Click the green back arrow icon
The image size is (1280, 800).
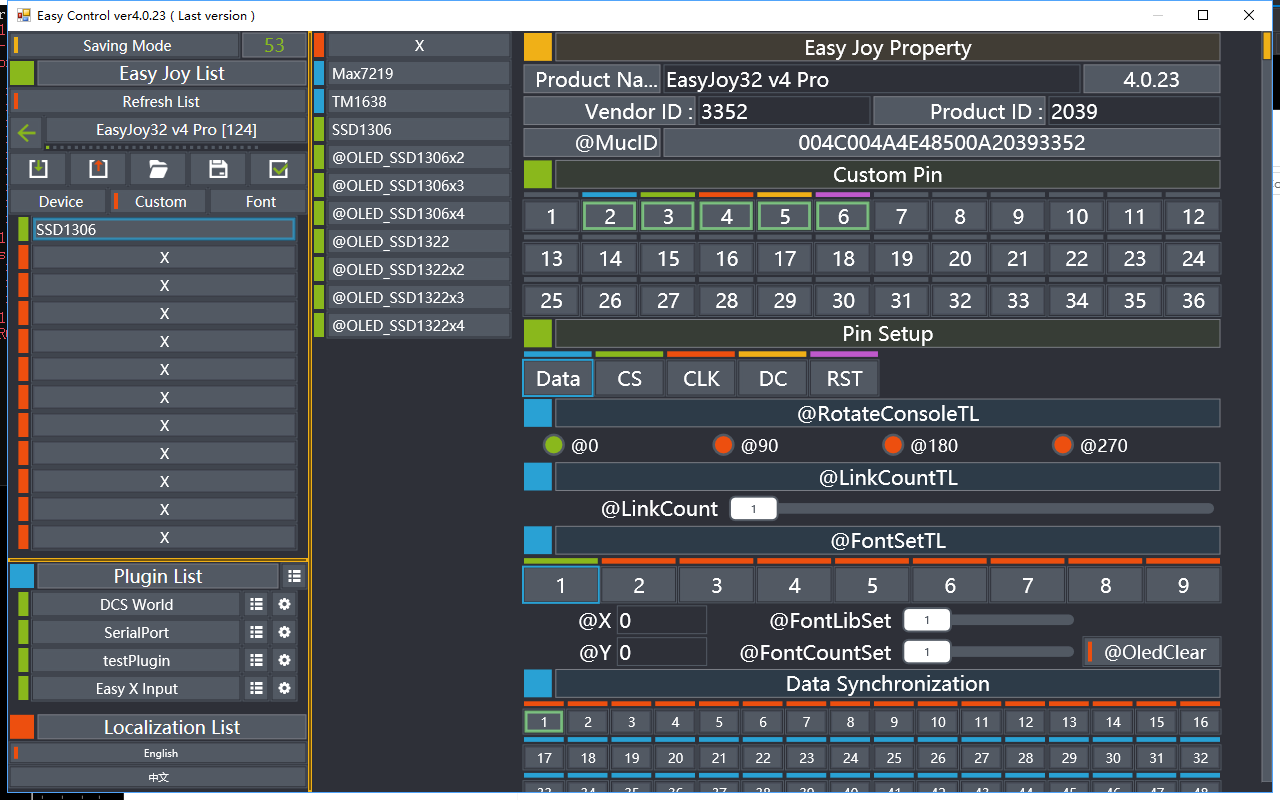tap(26, 131)
